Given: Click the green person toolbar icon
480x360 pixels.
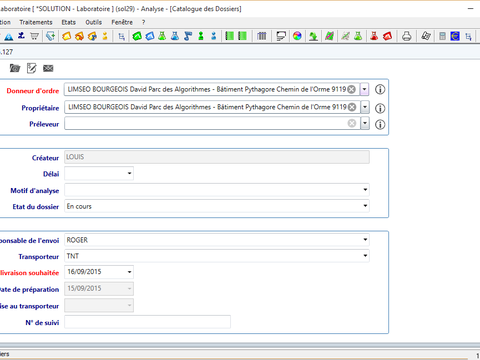Looking at the screenshot, I should click(x=201, y=36).
